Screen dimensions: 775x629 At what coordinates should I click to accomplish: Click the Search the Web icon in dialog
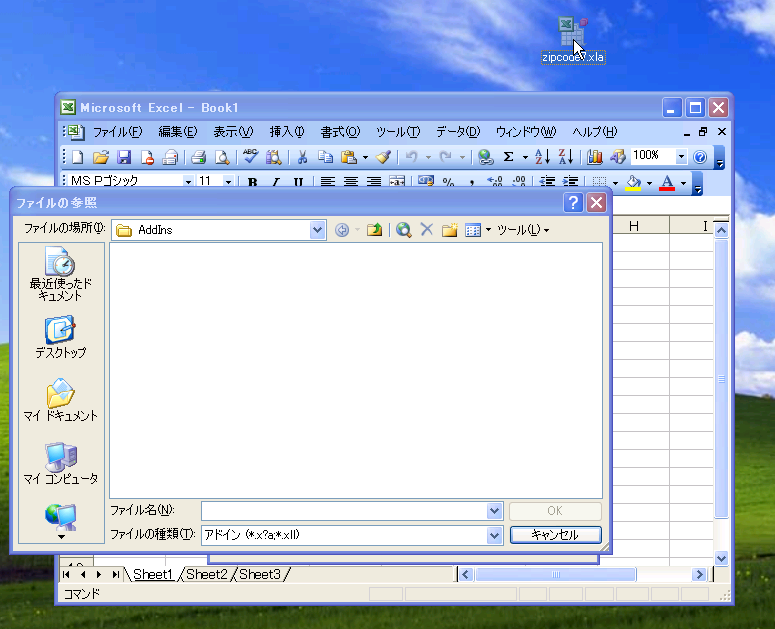coord(404,230)
